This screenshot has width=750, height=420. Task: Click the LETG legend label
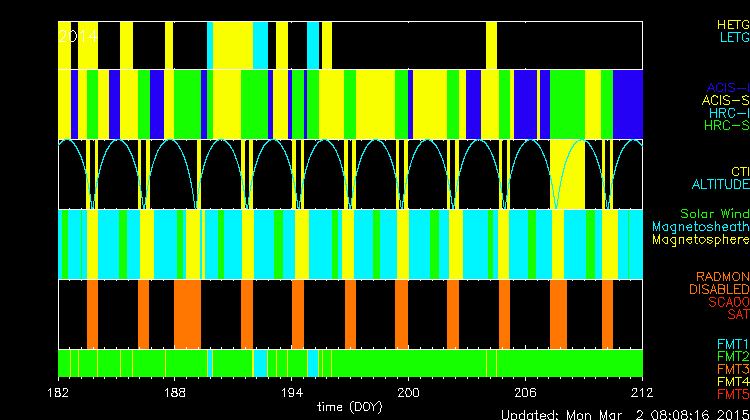click(x=732, y=37)
